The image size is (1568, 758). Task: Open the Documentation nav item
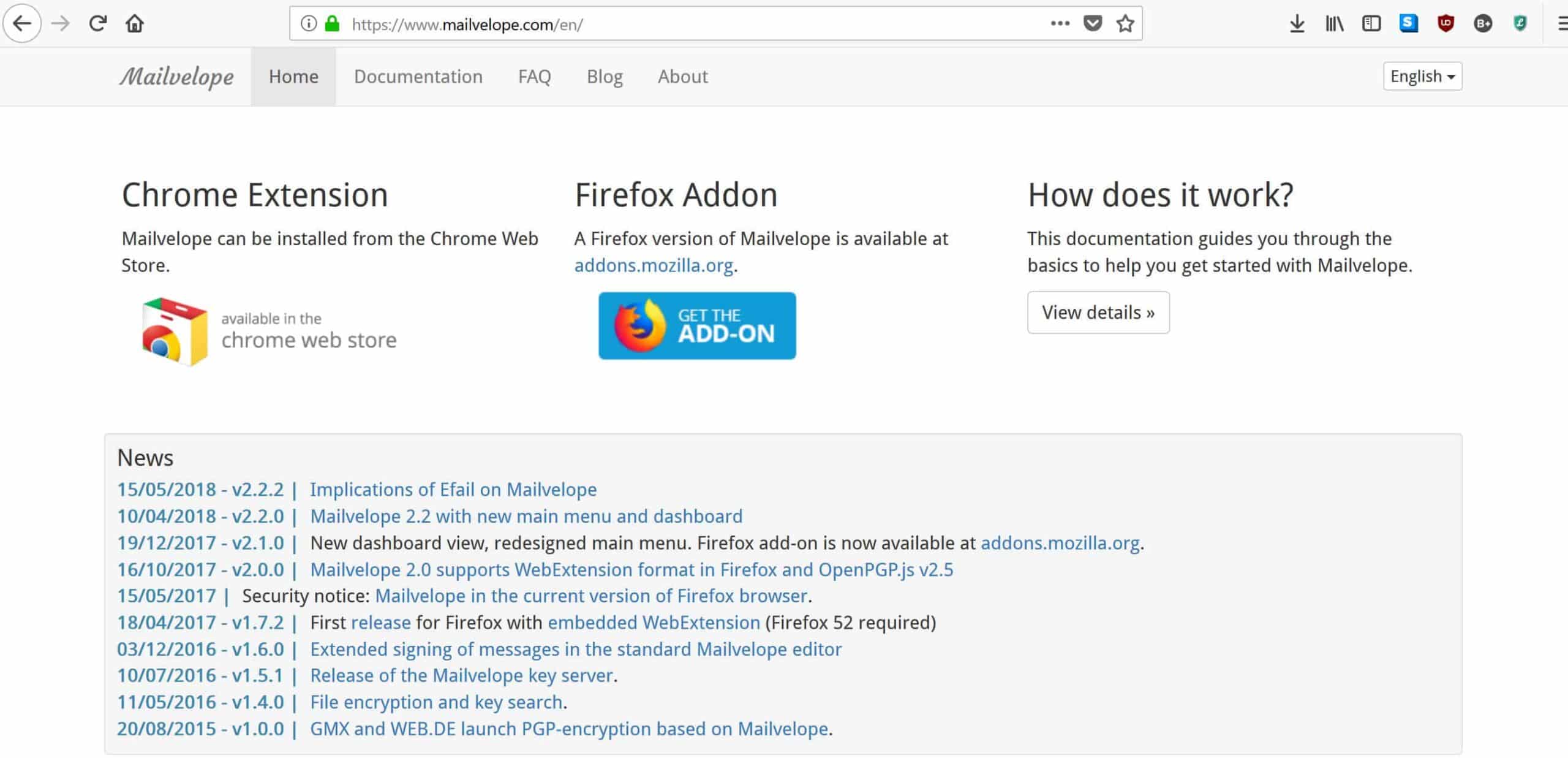point(418,77)
